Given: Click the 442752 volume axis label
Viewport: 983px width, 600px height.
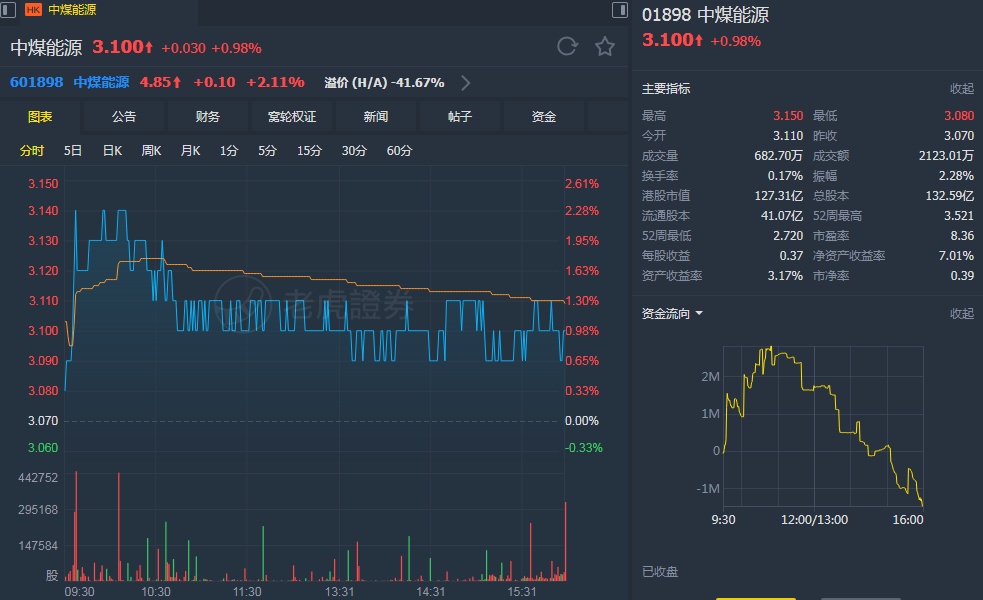Looking at the screenshot, I should [x=38, y=478].
